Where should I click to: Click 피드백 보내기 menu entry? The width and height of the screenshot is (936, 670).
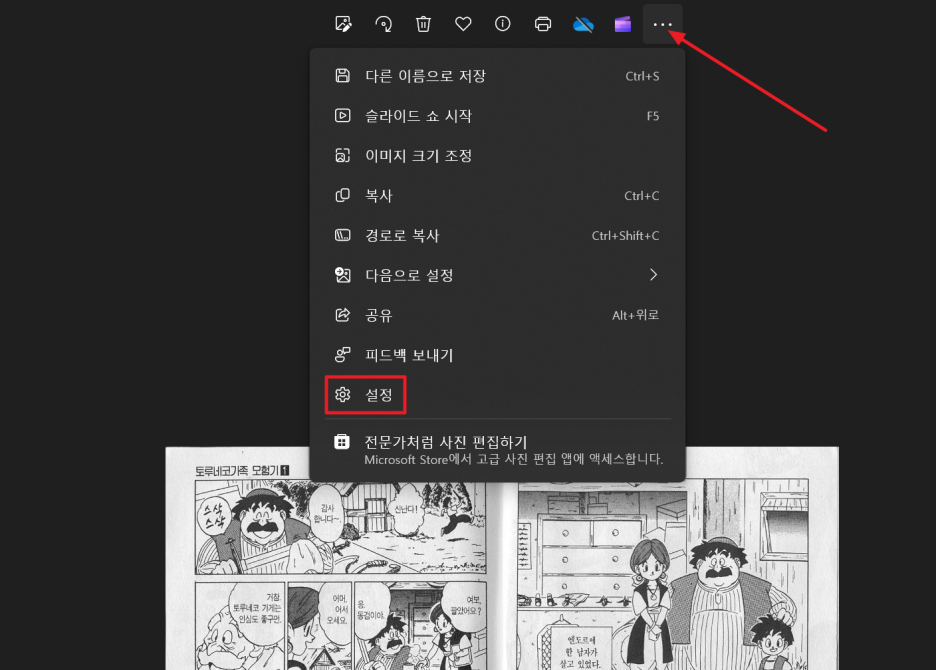point(497,355)
